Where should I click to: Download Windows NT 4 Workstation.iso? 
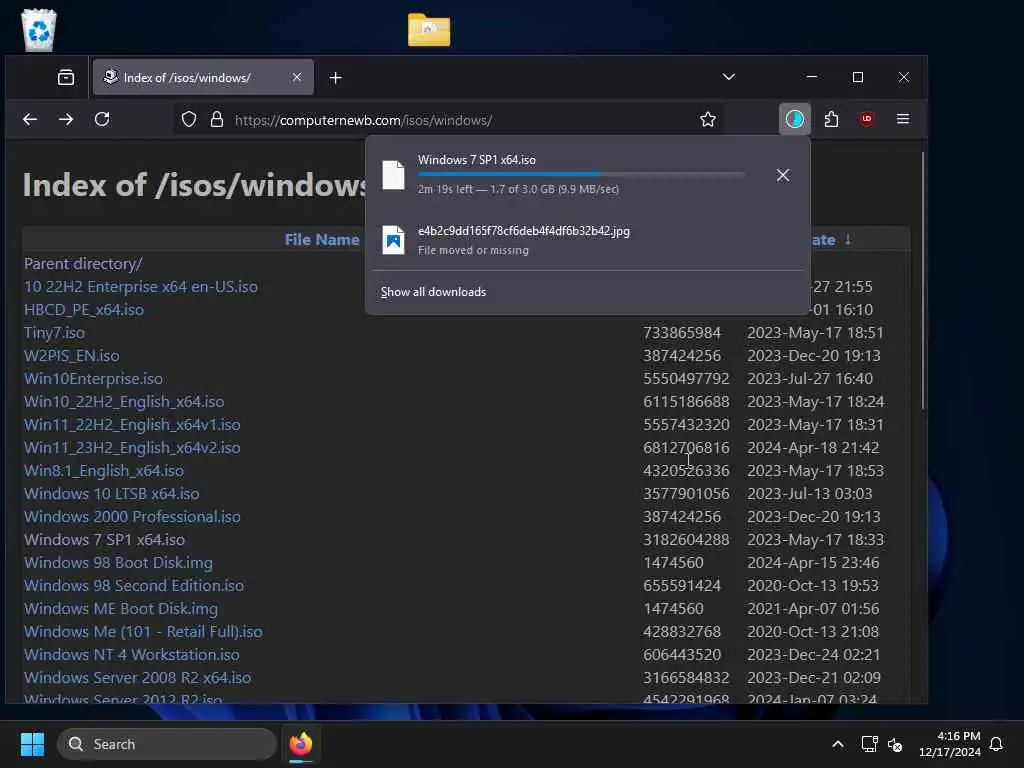(x=132, y=654)
